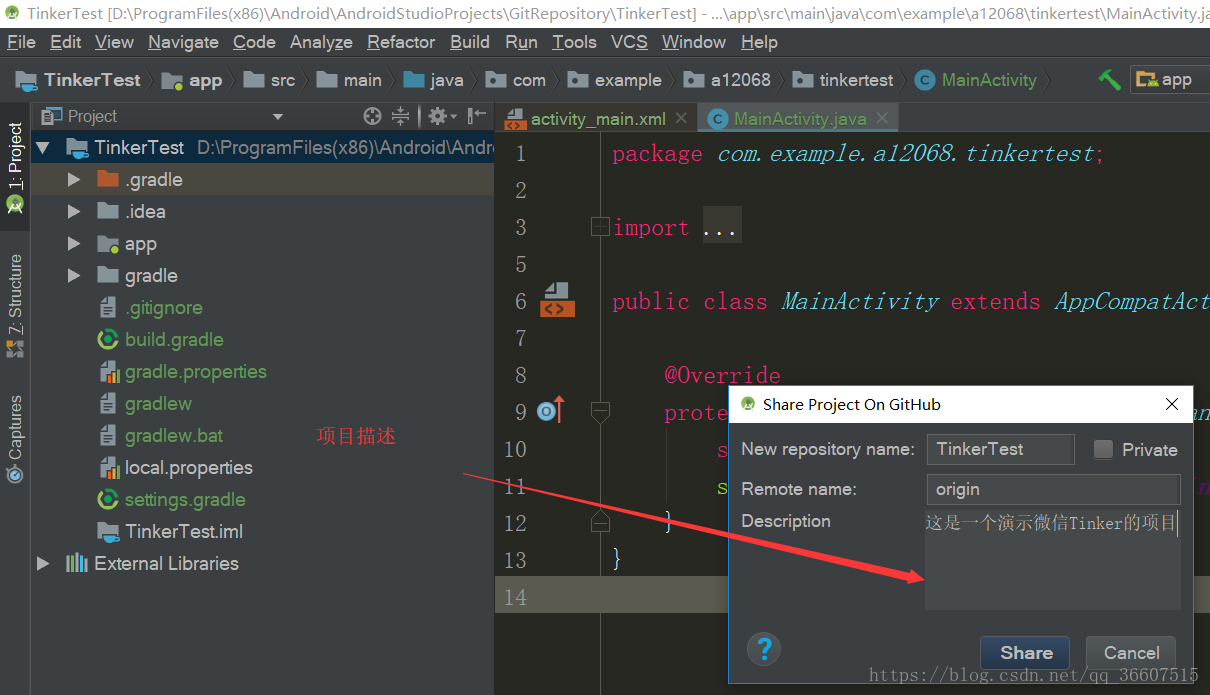
Task: Switch to the activity_main.xml tab
Action: tap(597, 118)
